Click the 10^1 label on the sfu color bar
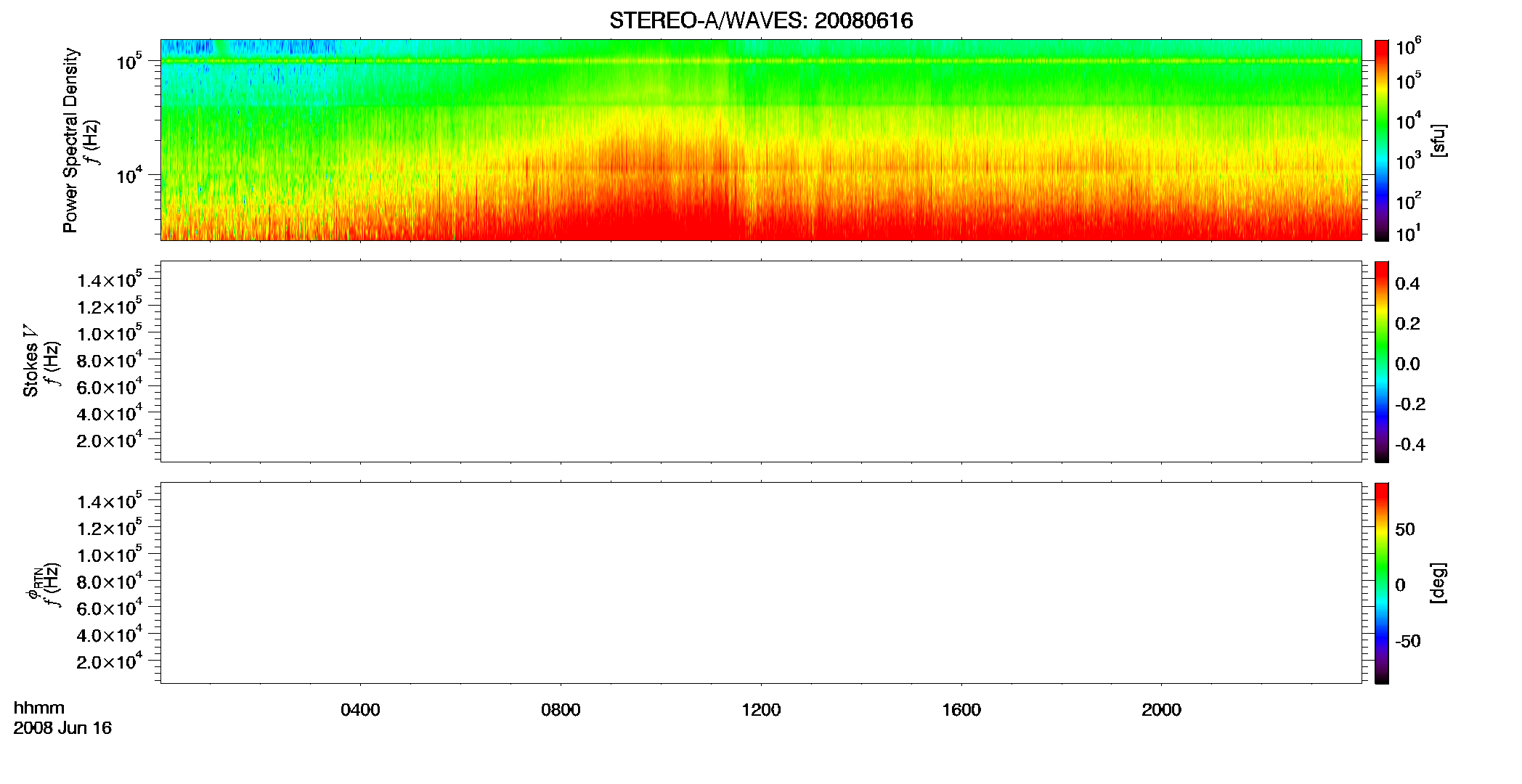This screenshot has height=784, width=1522. (x=1408, y=234)
